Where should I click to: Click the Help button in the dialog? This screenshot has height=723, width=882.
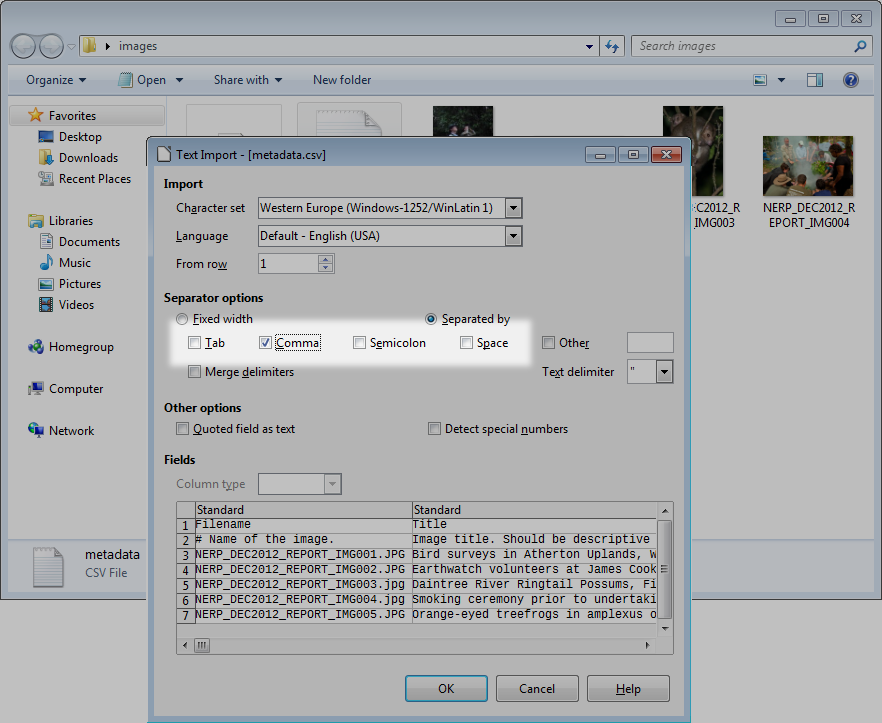tap(628, 689)
